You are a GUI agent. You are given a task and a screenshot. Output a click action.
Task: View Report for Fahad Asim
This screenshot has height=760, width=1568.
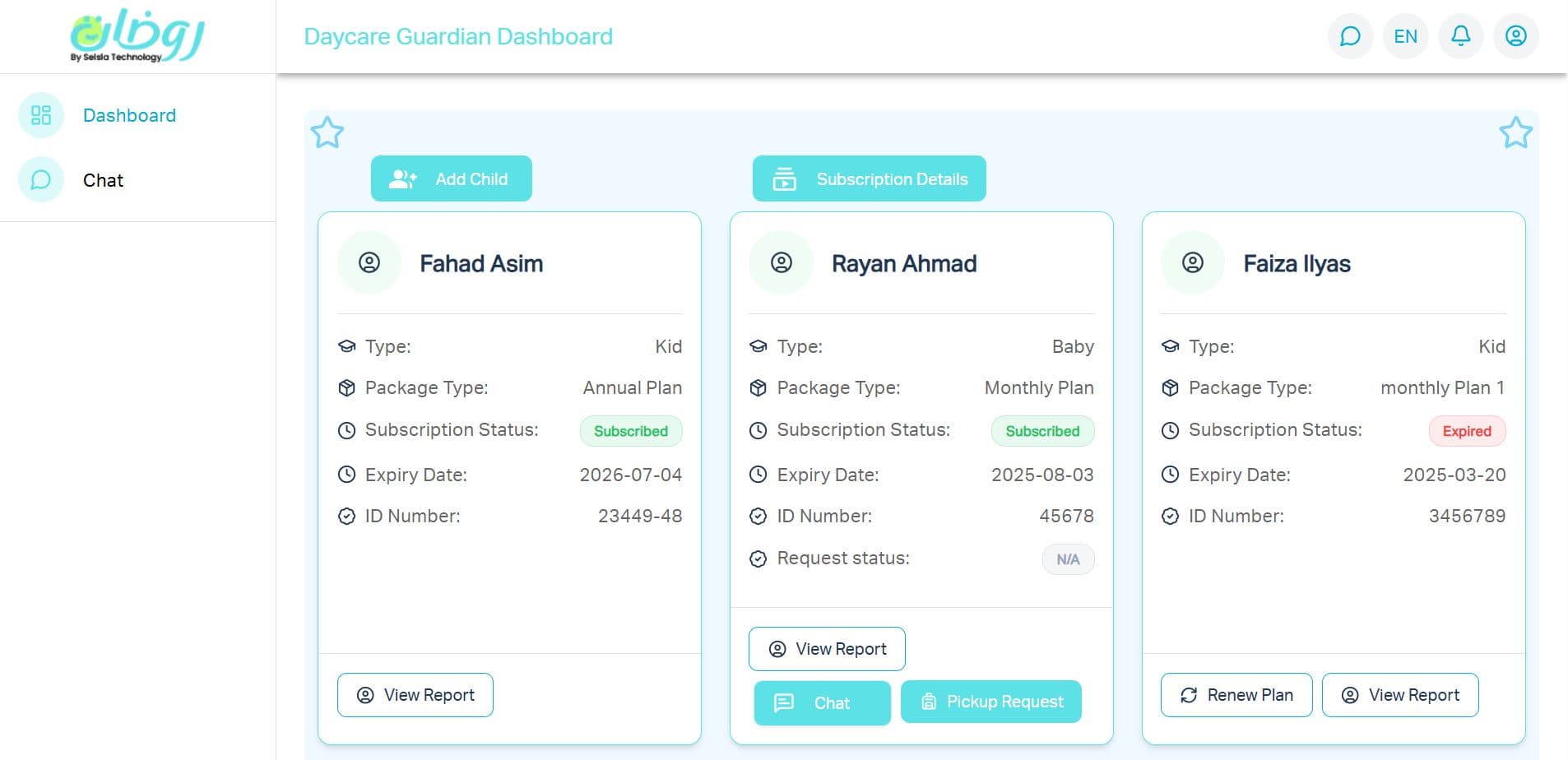415,695
